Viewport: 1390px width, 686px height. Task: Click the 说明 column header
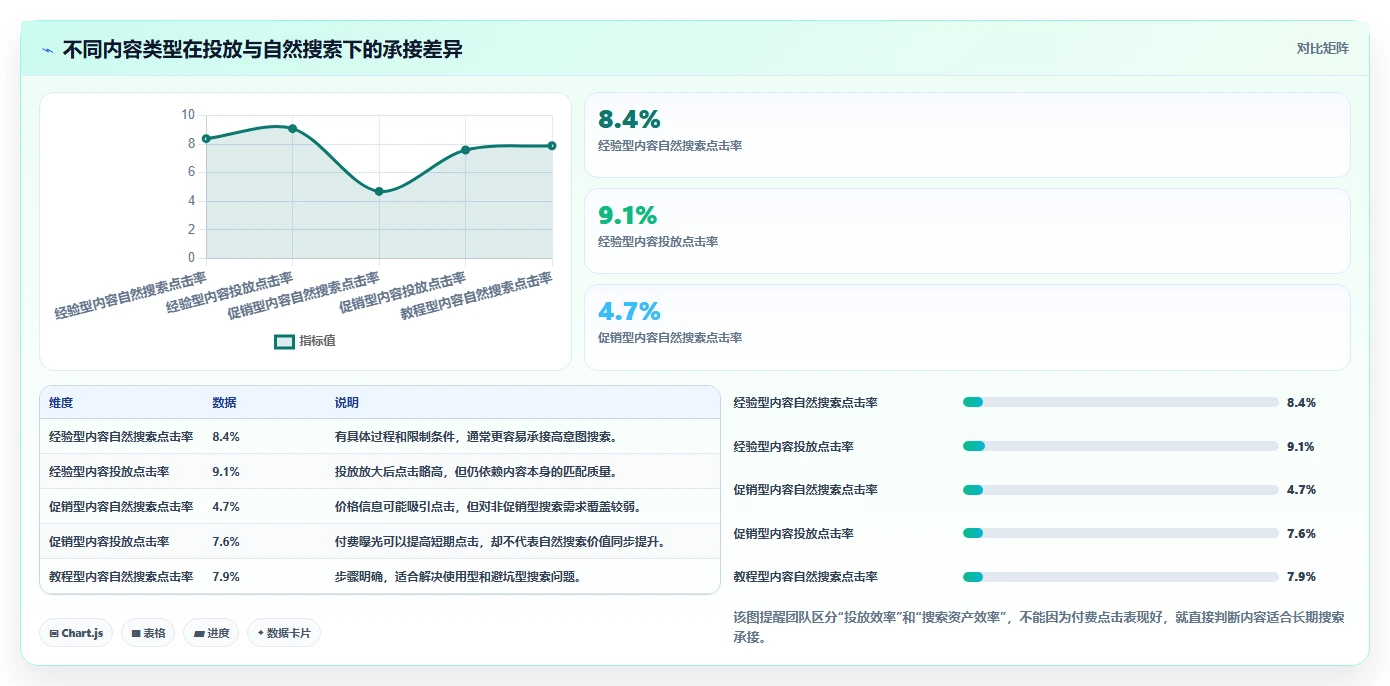pyautogui.click(x=347, y=403)
